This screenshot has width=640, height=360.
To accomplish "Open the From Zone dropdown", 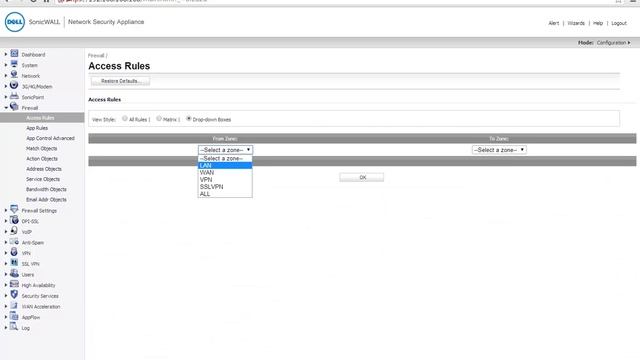I will pos(225,150).
